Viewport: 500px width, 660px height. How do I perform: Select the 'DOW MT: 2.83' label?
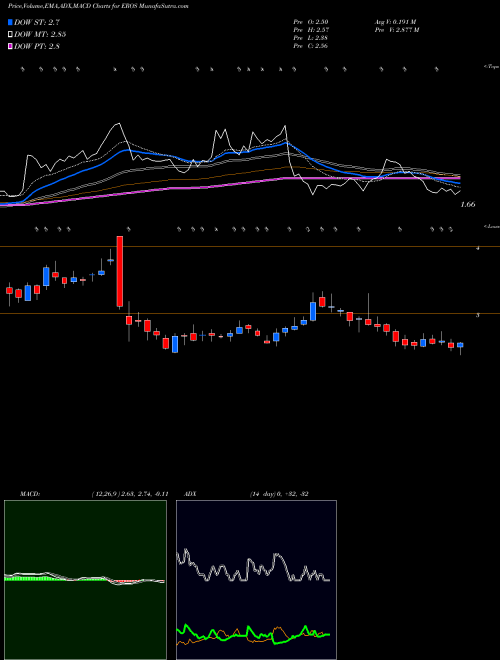[x=40, y=34]
